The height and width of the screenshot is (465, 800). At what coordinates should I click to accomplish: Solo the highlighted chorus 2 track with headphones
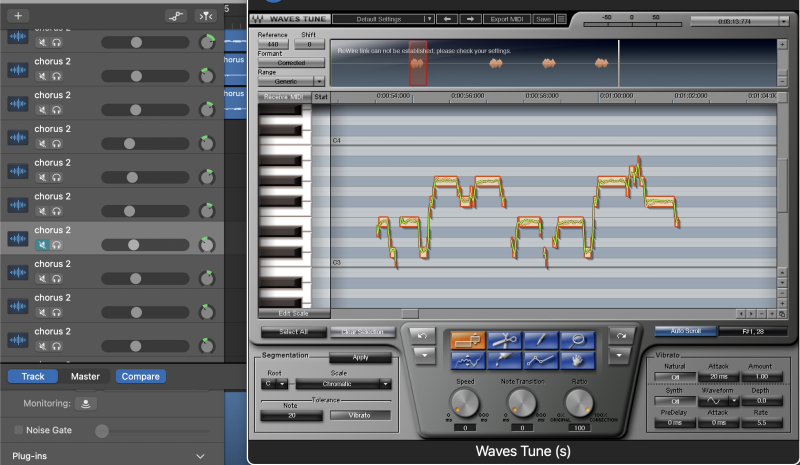coord(57,245)
